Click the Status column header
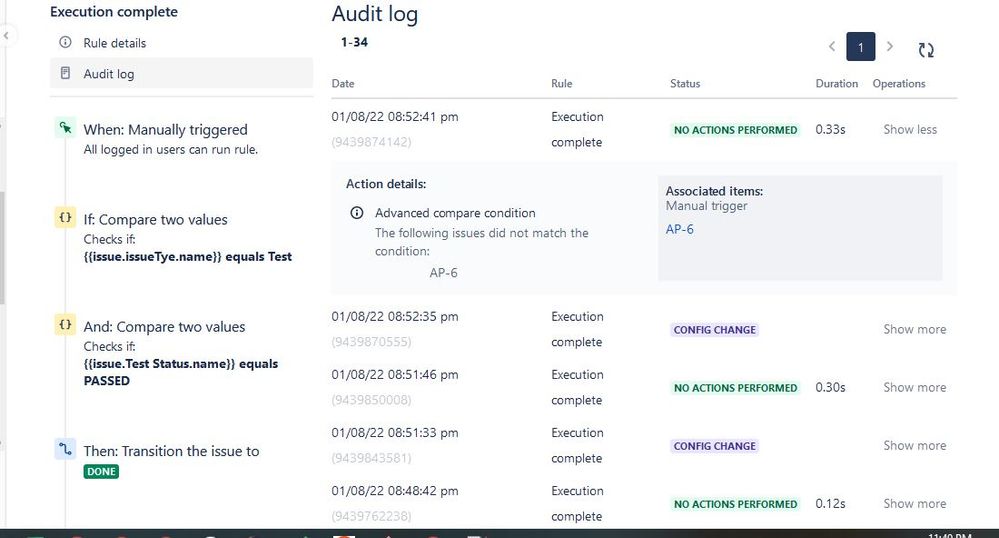The height and width of the screenshot is (538, 999). click(685, 84)
